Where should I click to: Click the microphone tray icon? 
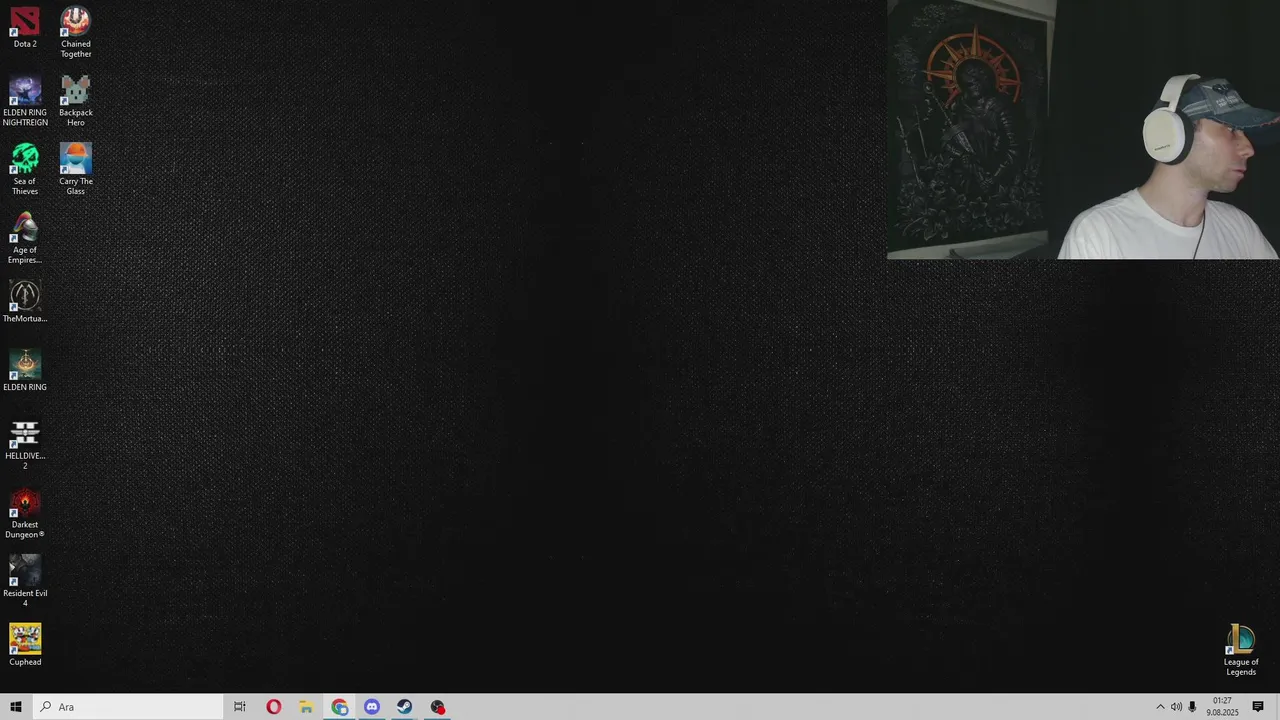pos(1192,707)
